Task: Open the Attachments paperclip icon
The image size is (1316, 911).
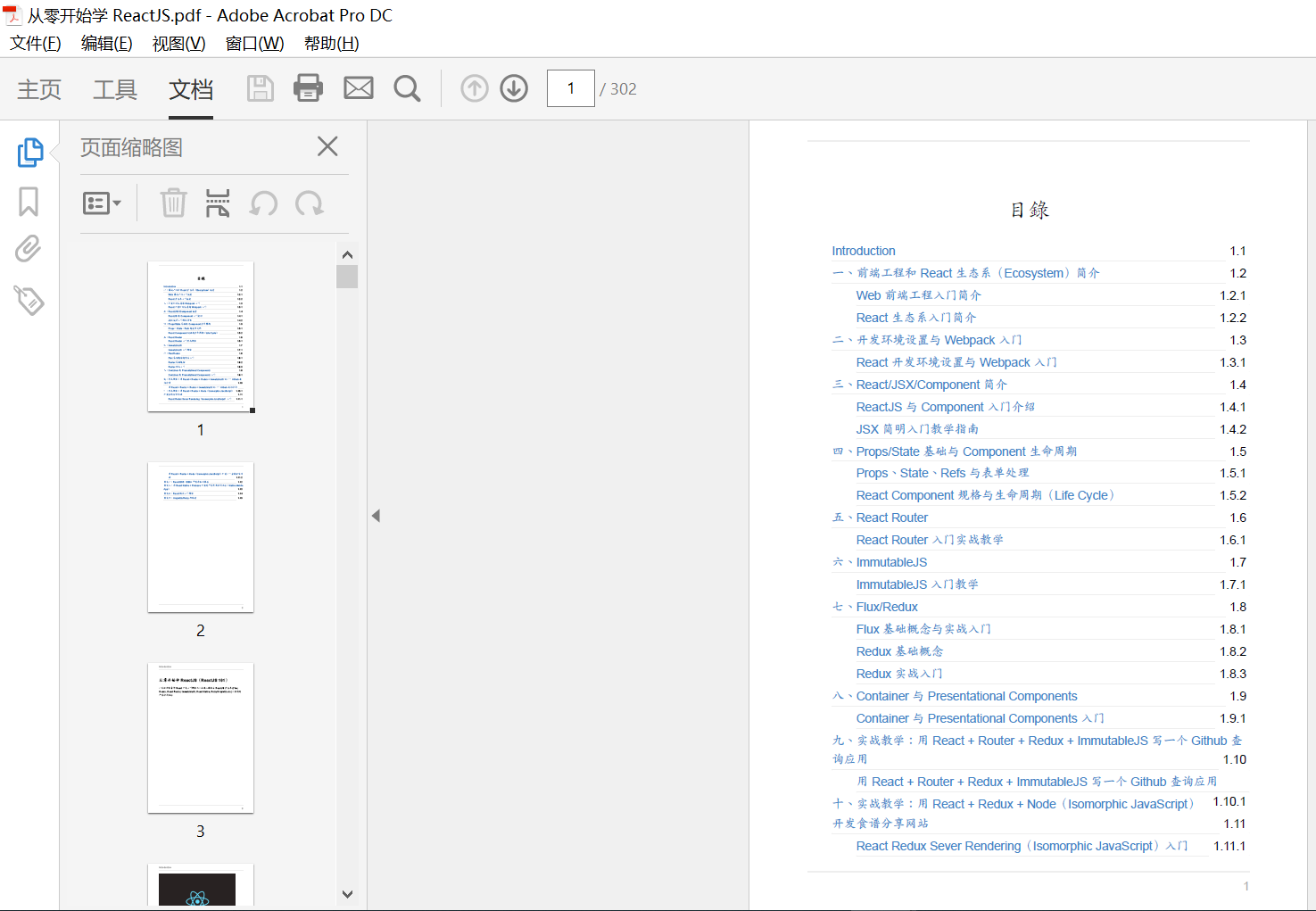Action: coord(29,249)
